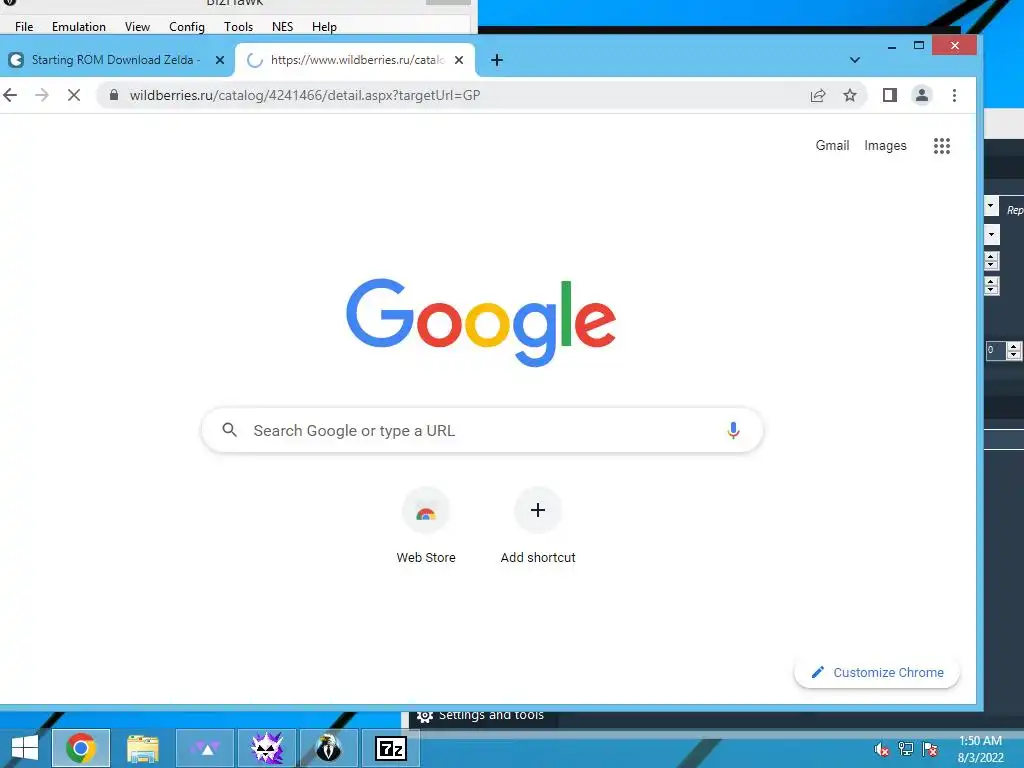Open a new Chrome tab
This screenshot has height=768, width=1024.
496,60
